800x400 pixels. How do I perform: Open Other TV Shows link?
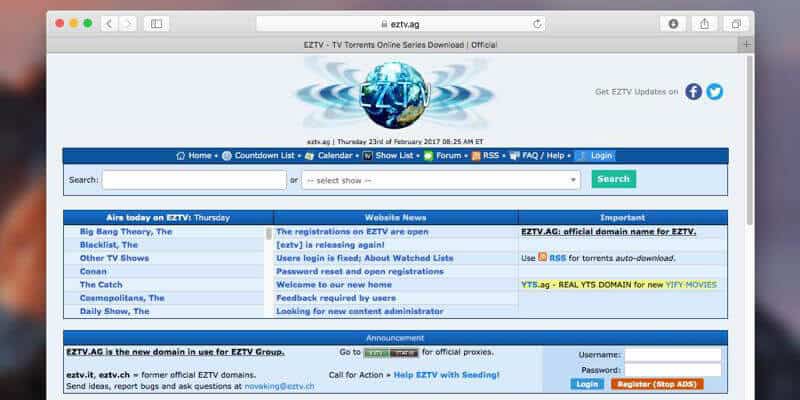coord(114,258)
